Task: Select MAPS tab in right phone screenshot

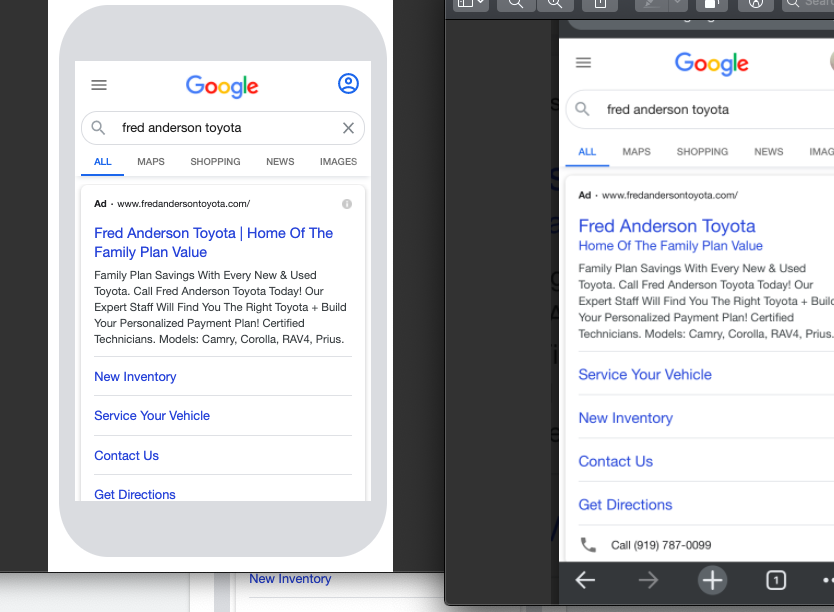Action: (x=637, y=152)
